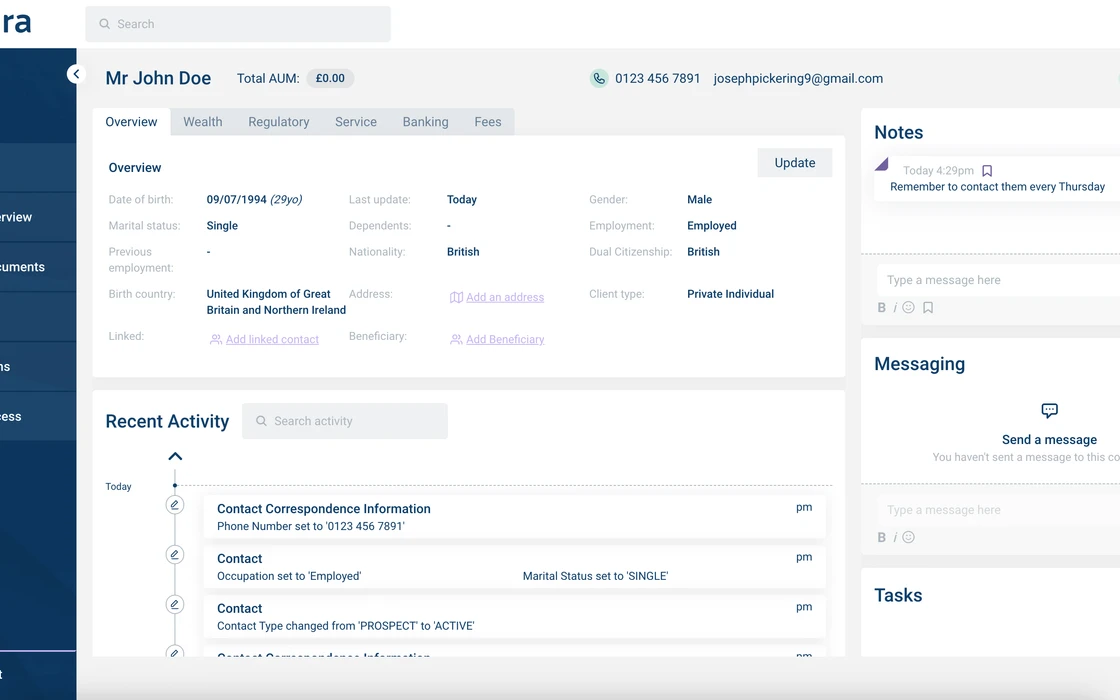Viewport: 1120px width, 700px height.
Task: Click the Messaging message input box
Action: (x=998, y=510)
